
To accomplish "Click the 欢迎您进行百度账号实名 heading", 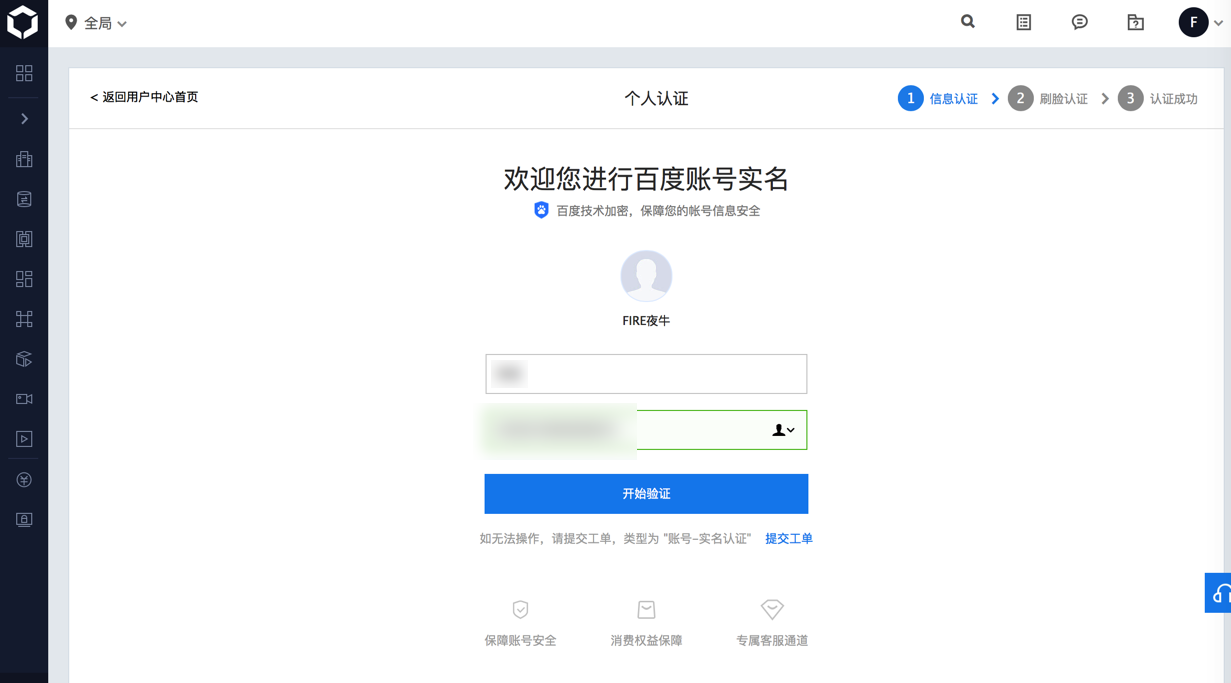I will click(x=646, y=179).
